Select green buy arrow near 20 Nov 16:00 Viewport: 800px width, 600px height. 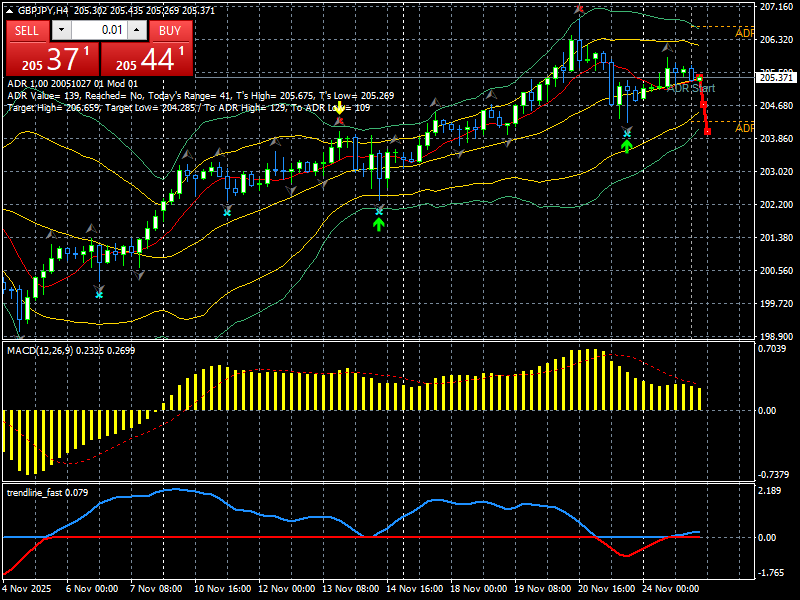(x=627, y=146)
